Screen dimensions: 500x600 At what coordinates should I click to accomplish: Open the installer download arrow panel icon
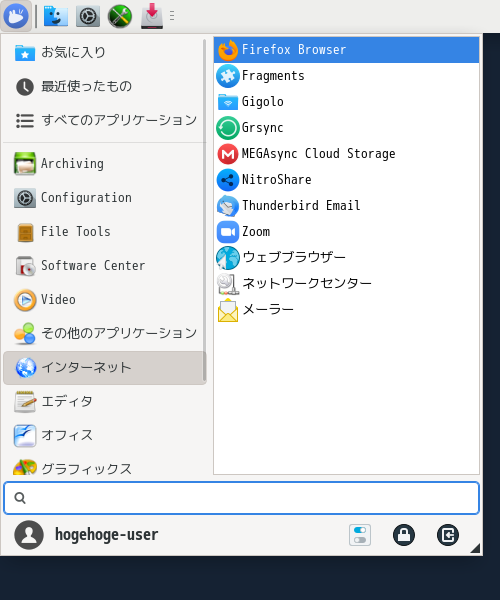pyautogui.click(x=152, y=16)
